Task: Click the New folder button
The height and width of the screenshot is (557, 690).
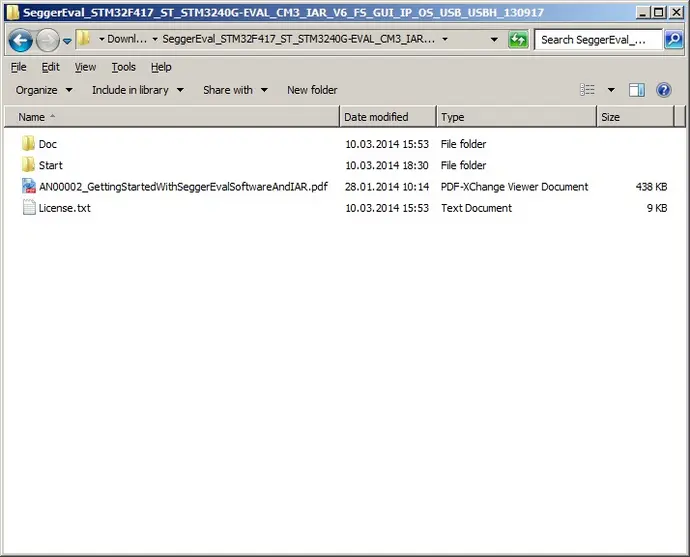Action: pos(312,90)
